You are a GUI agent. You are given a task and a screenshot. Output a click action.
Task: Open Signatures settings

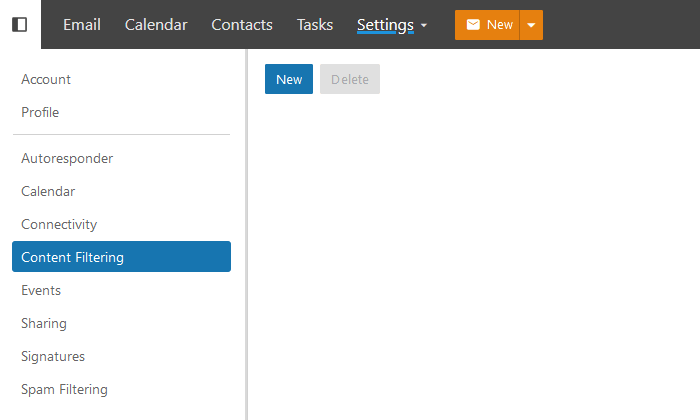pyautogui.click(x=53, y=357)
